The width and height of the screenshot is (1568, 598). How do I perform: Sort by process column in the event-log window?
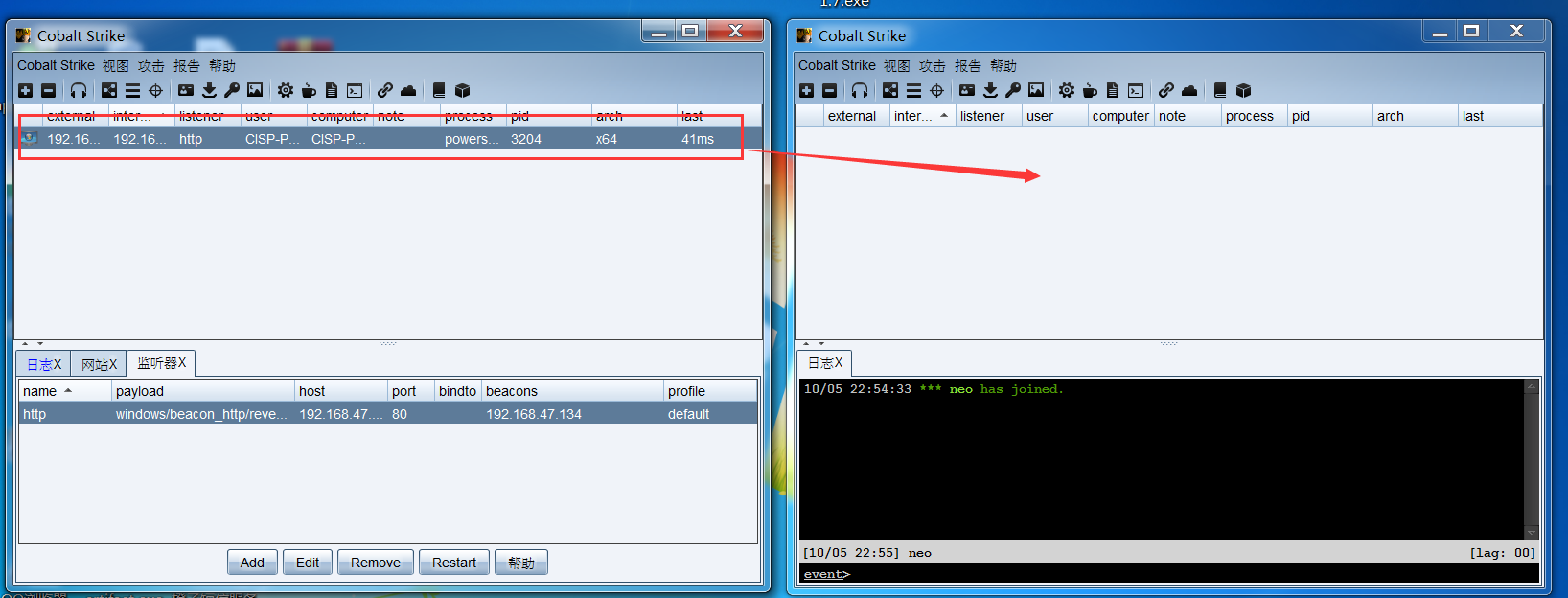tap(1254, 116)
